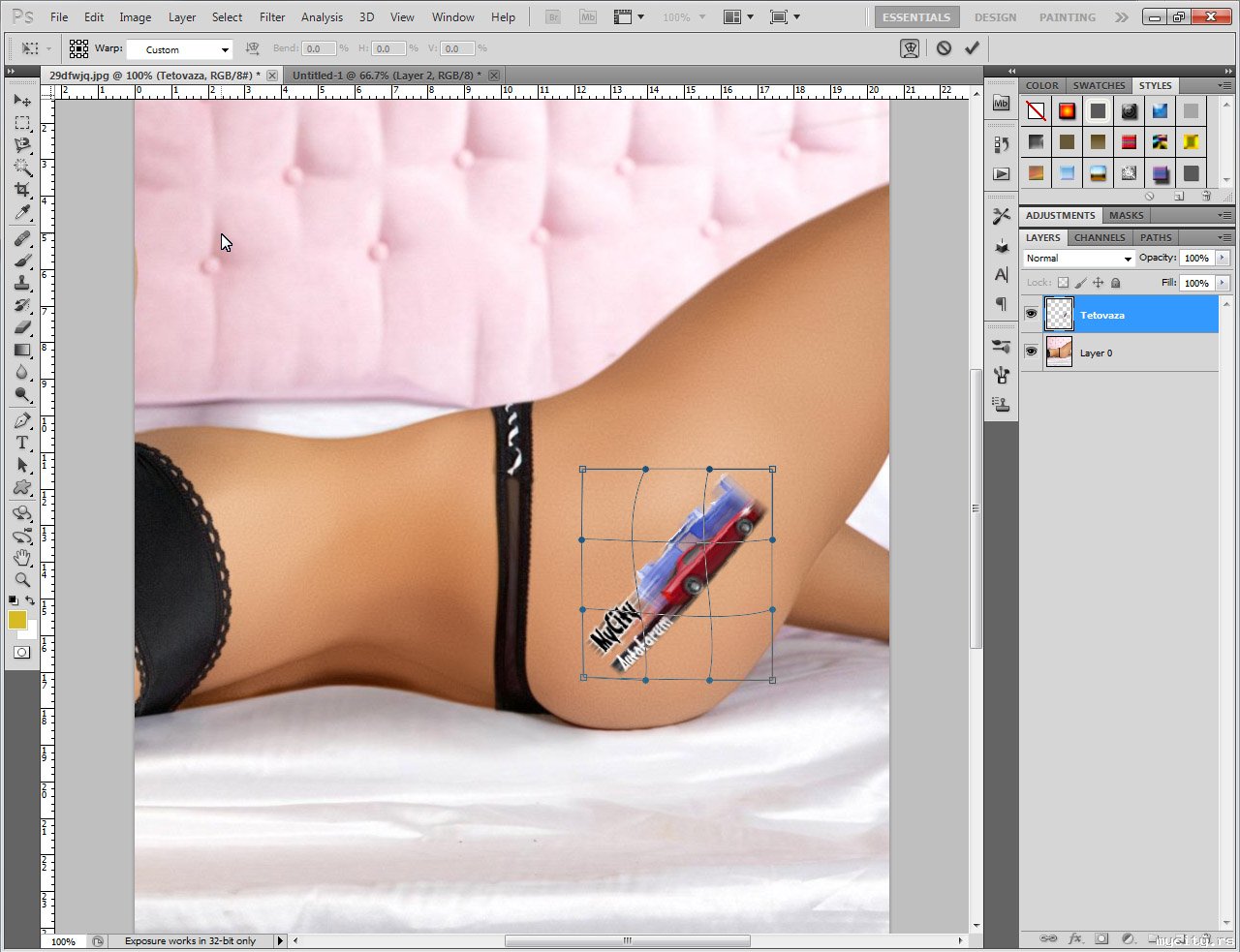Hide the Tetovaza layer

pyautogui.click(x=1031, y=315)
